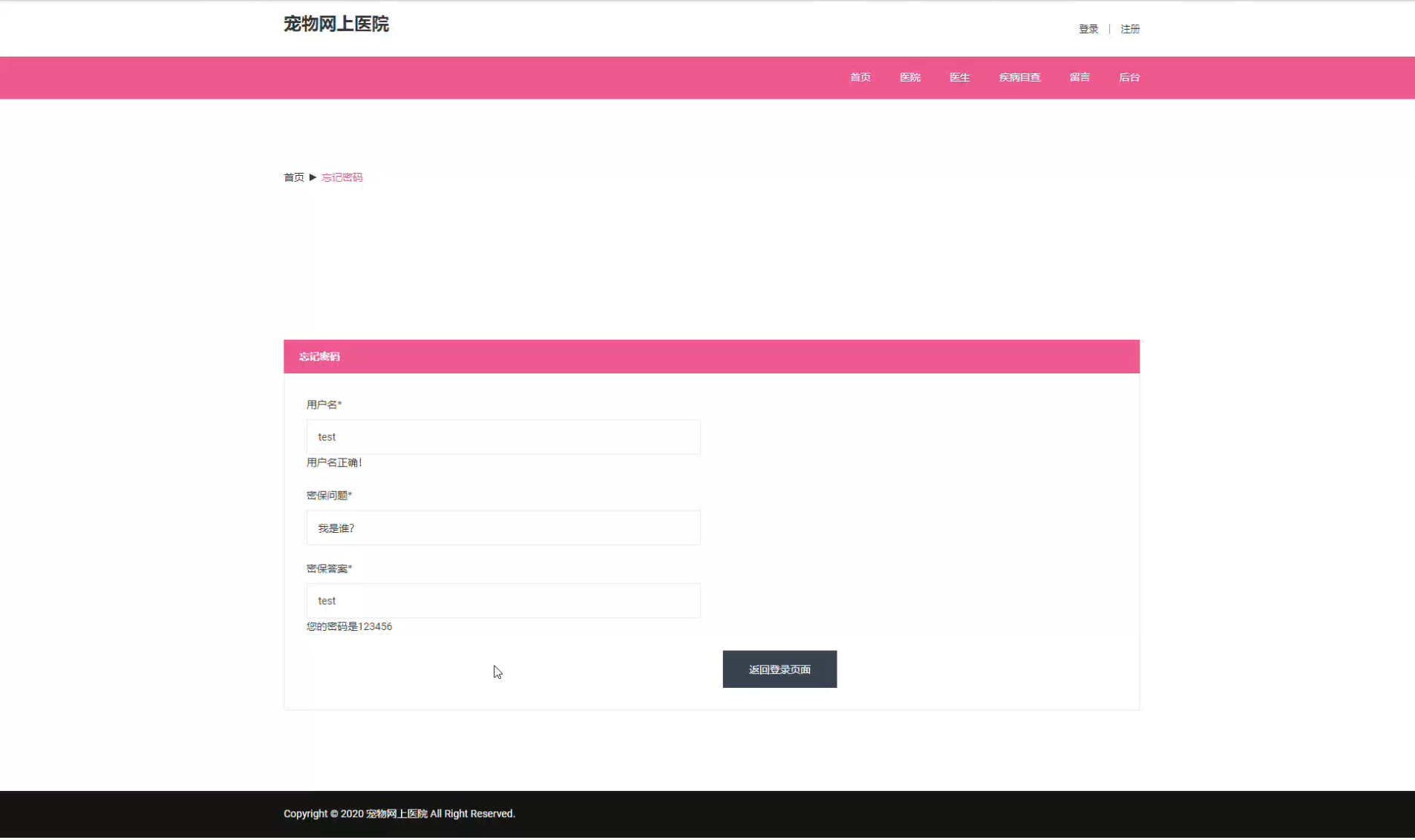
Task: Go to 首页 in the pink navigation bar
Action: pyautogui.click(x=860, y=77)
